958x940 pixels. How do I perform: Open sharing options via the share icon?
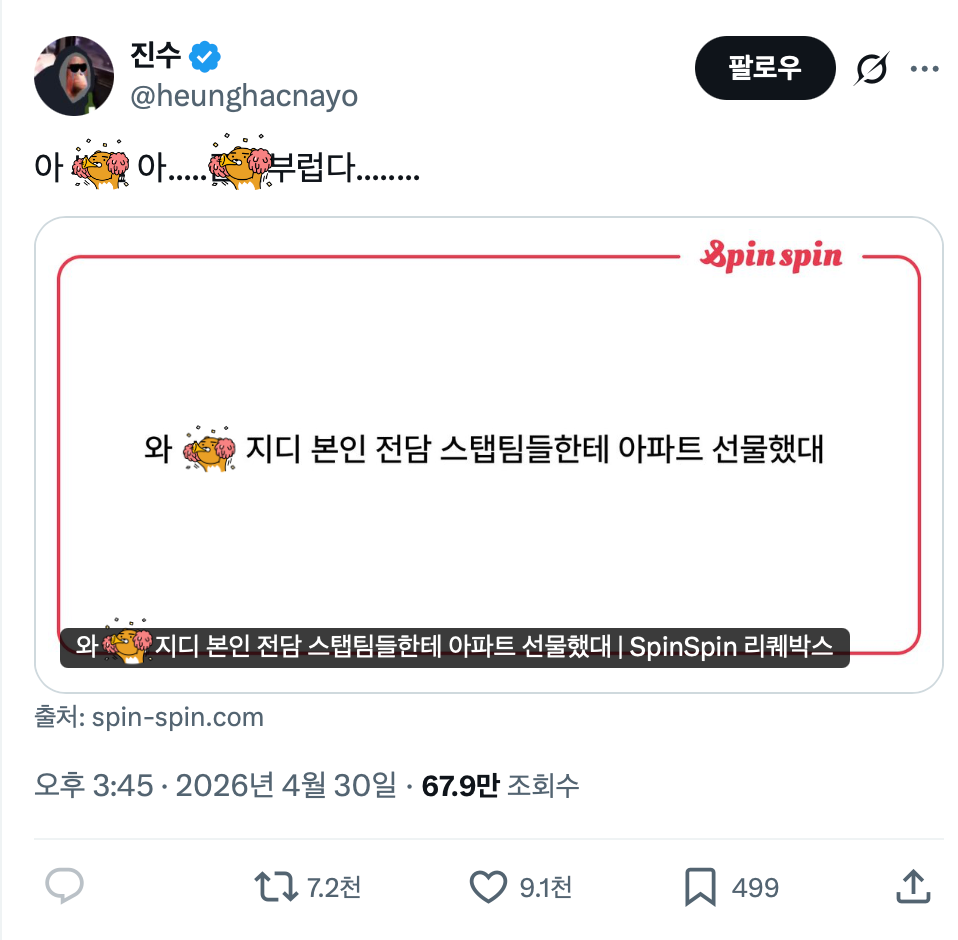(x=912, y=887)
